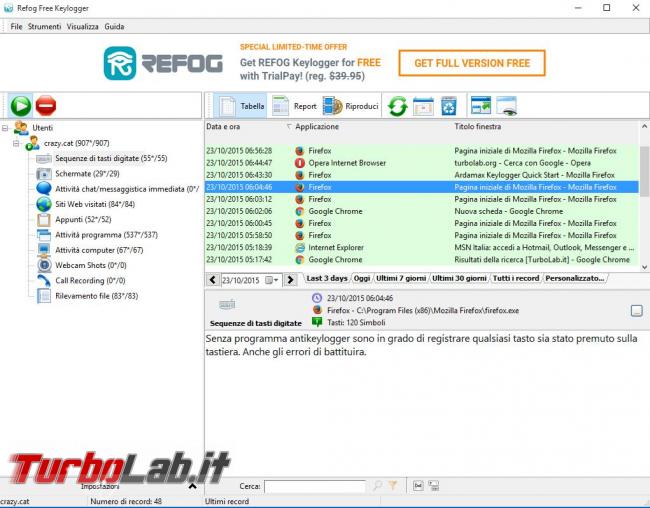The image size is (650, 508).
Task: Open the Riproduci slideshow view
Action: coord(351,106)
